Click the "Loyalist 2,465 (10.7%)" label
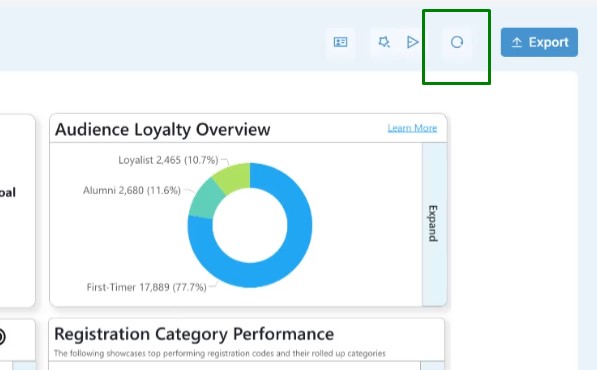 click(168, 160)
